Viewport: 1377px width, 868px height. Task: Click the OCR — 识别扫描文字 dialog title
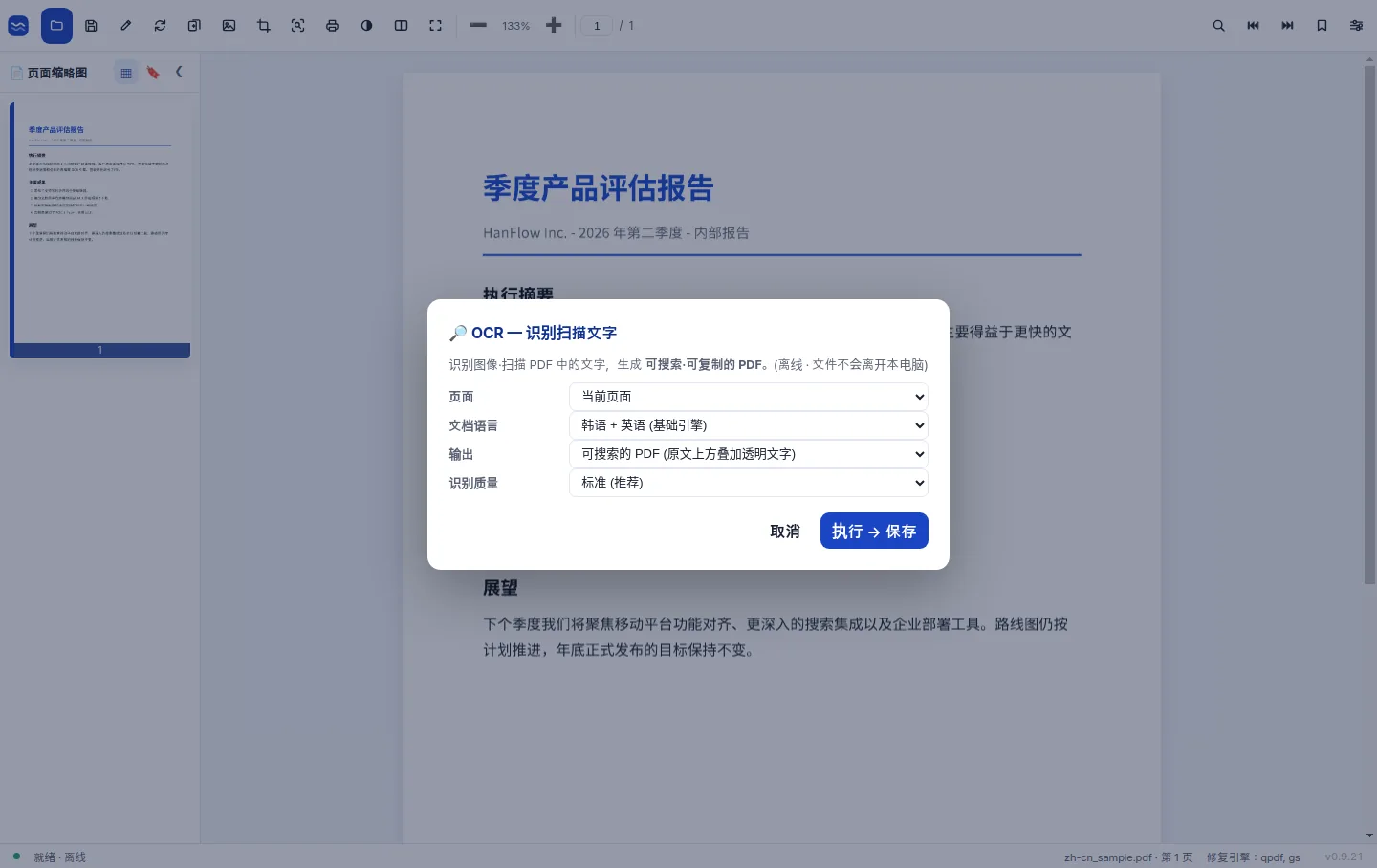(533, 333)
